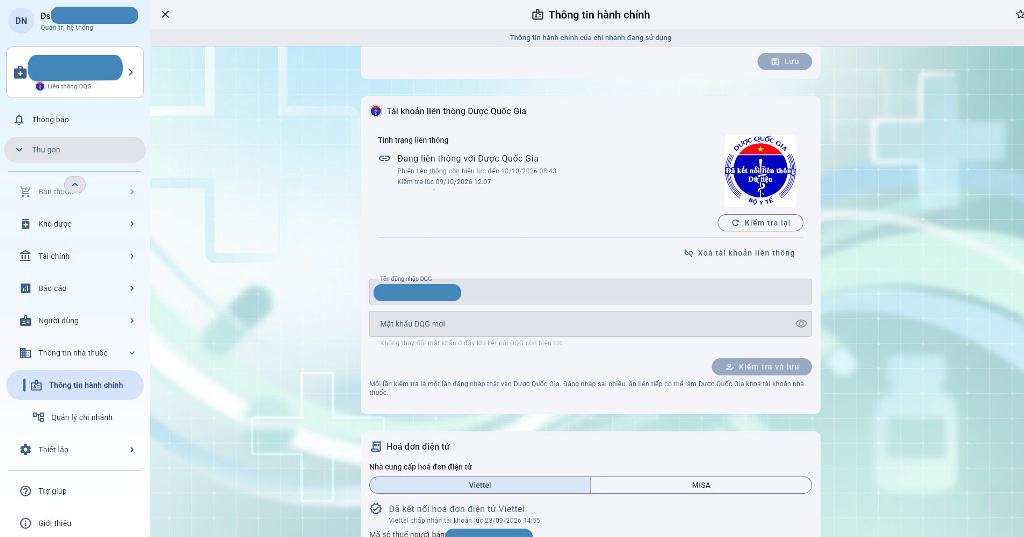Click Nhà cung cấp hoá đơn điện tử text
Screen dimensions: 1024x537
421,467
